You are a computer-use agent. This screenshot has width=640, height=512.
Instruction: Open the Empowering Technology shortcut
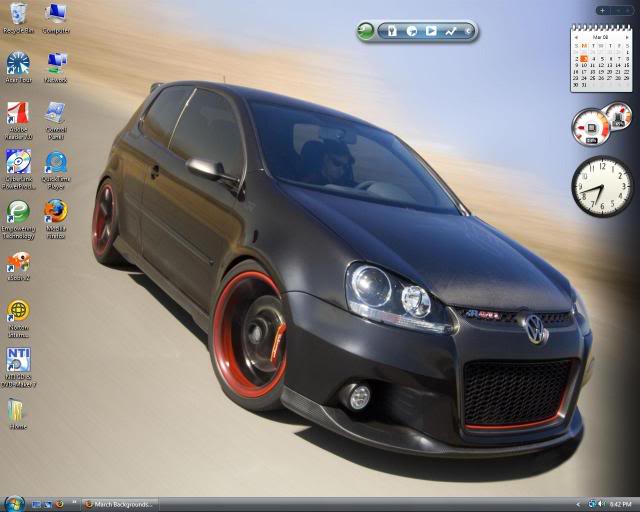click(18, 220)
